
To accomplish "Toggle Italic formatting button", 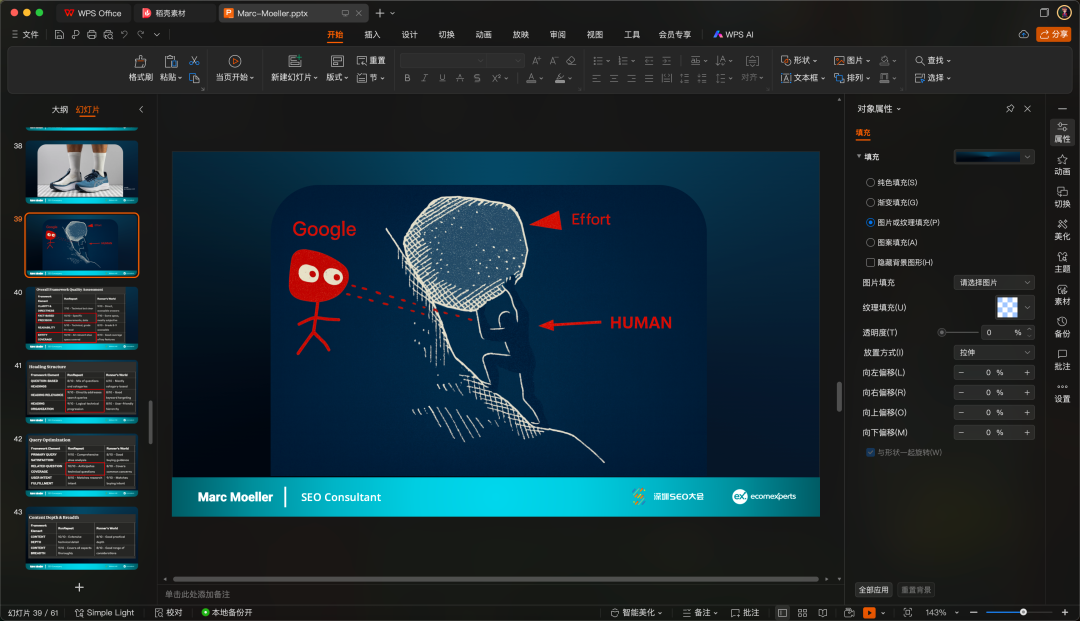I will tap(424, 78).
